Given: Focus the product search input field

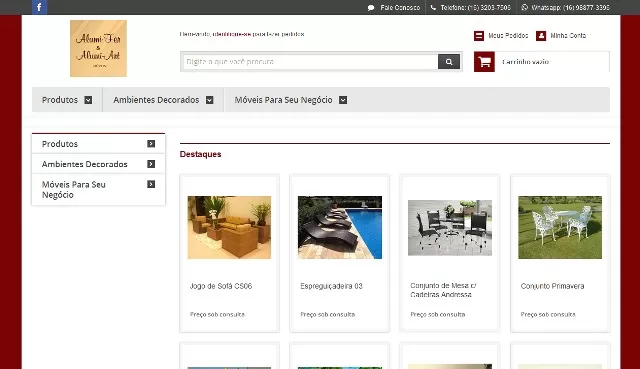Looking at the screenshot, I should tap(311, 62).
